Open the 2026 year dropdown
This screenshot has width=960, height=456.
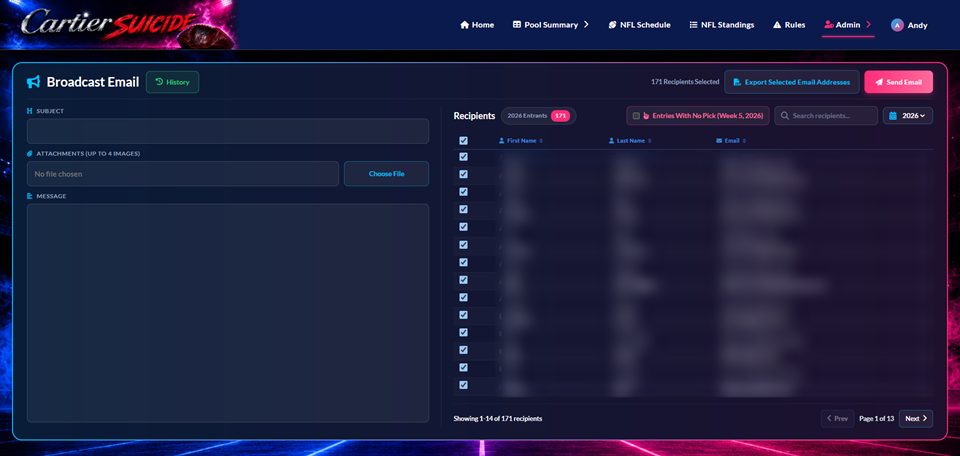point(908,116)
